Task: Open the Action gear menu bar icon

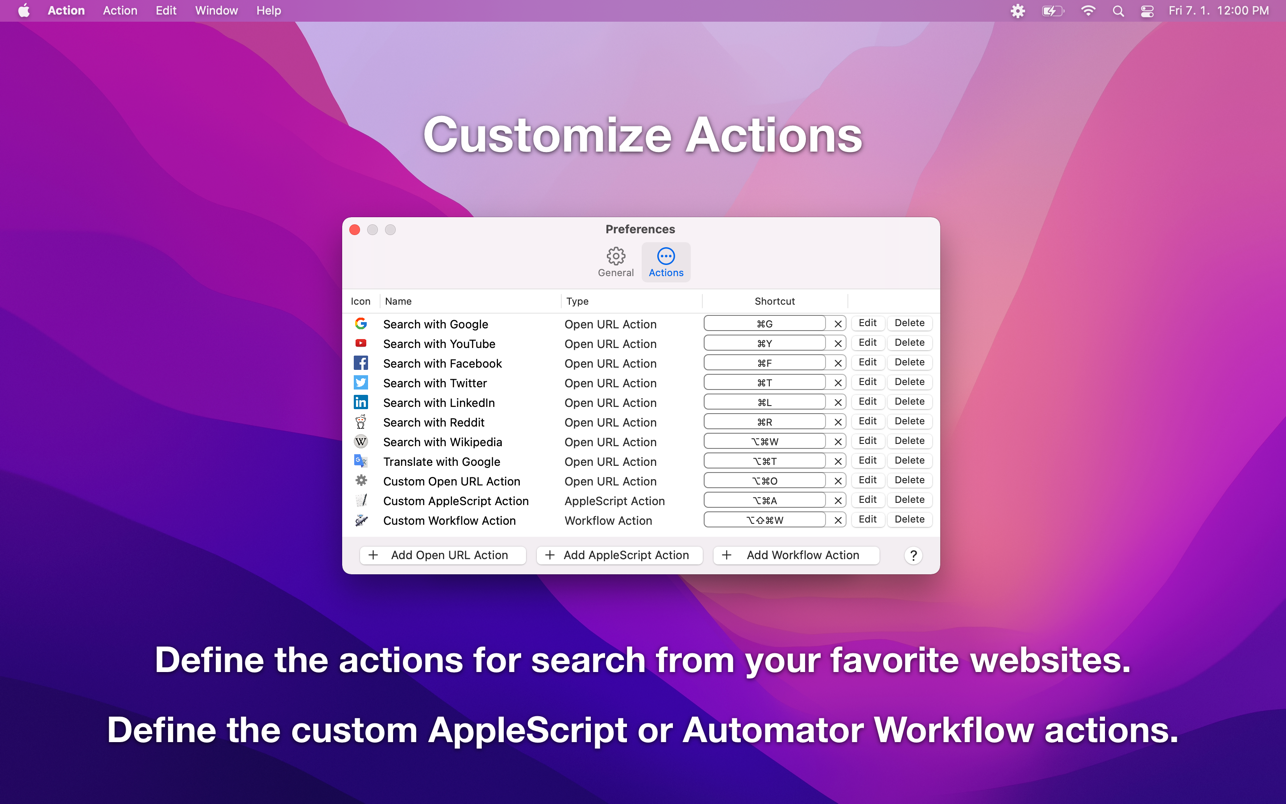Action: click(x=1018, y=11)
